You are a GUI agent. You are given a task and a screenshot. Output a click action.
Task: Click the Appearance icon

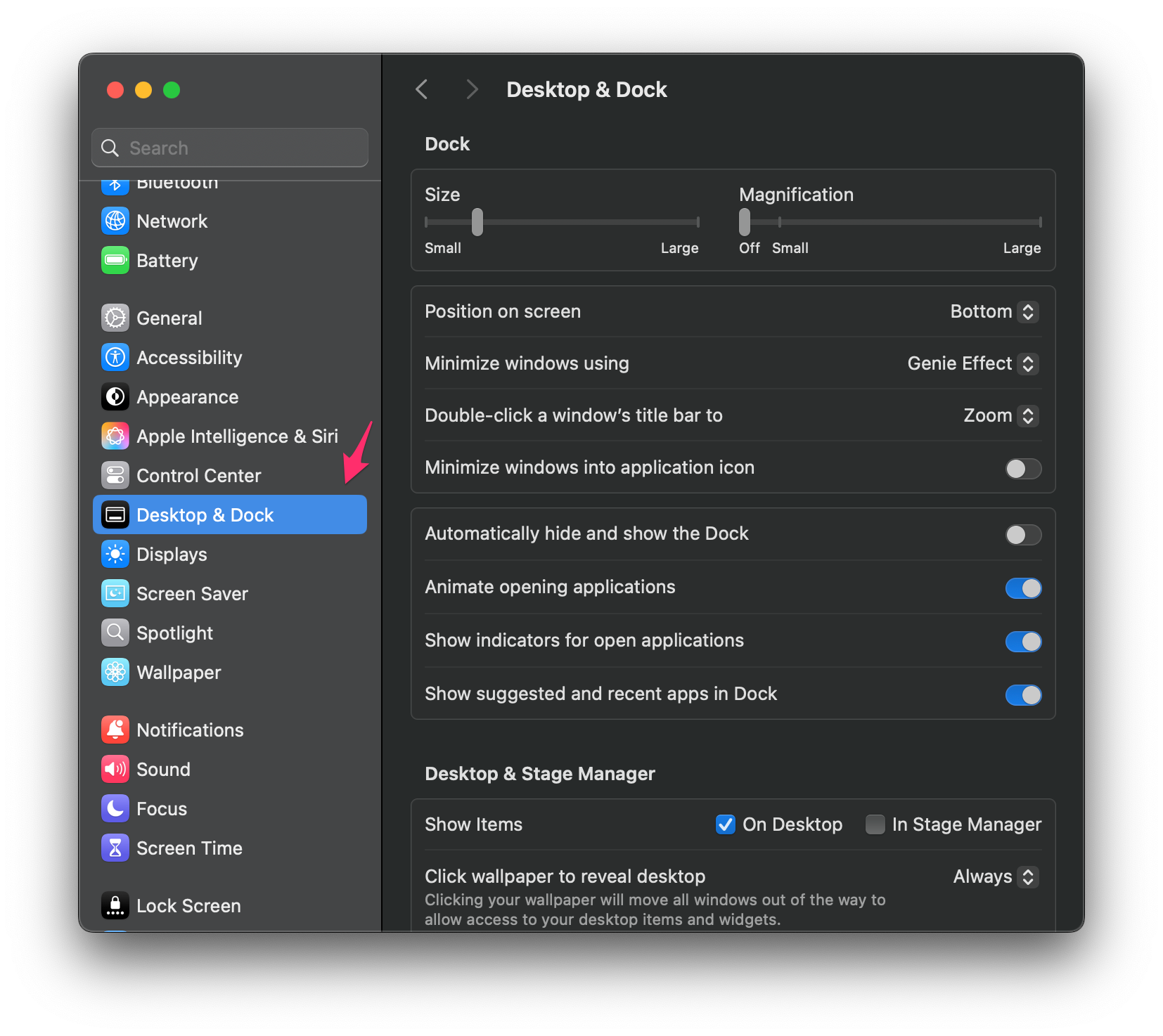(115, 396)
